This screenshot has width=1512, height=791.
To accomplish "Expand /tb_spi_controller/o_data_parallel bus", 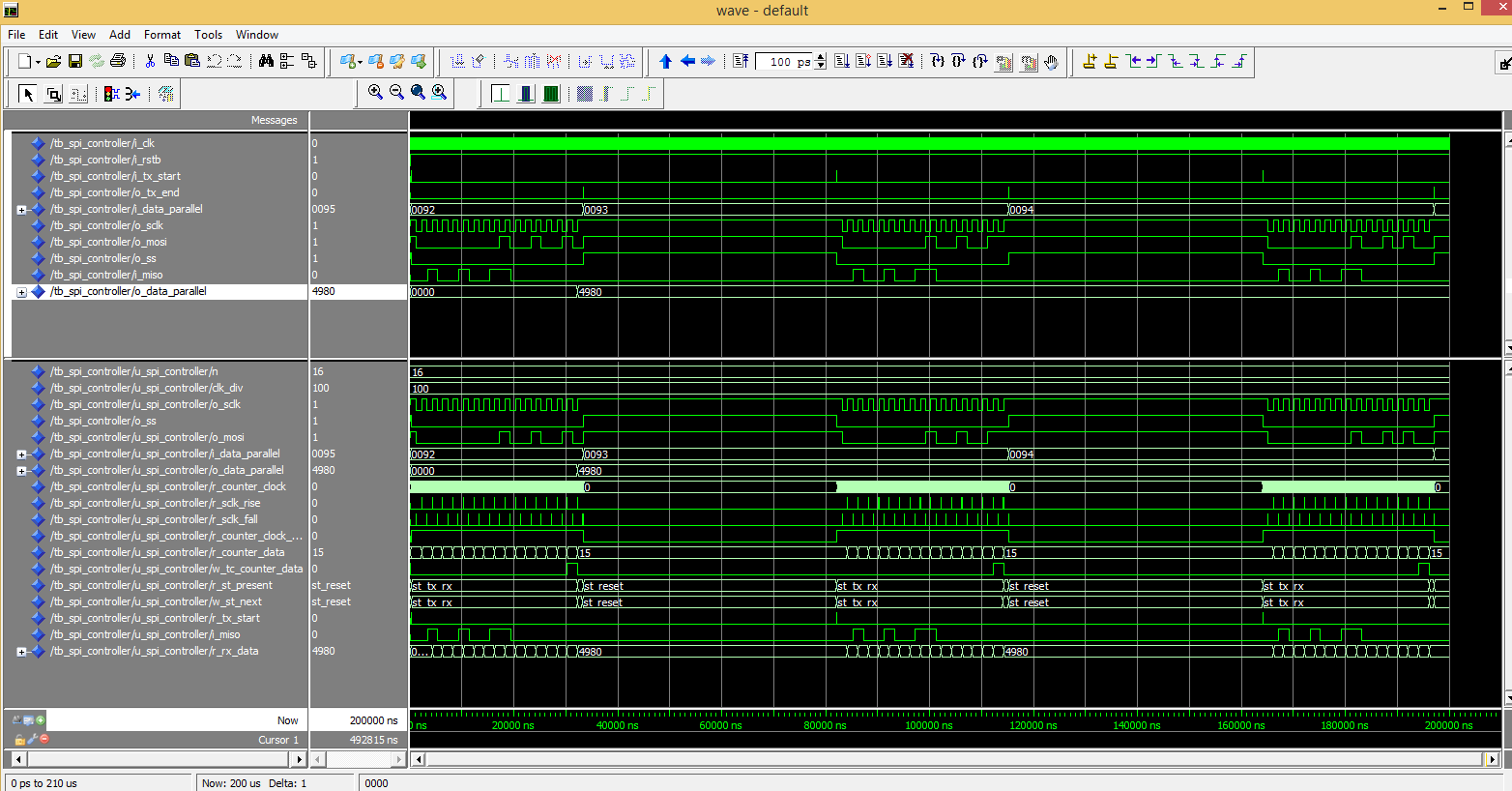I will (21, 291).
